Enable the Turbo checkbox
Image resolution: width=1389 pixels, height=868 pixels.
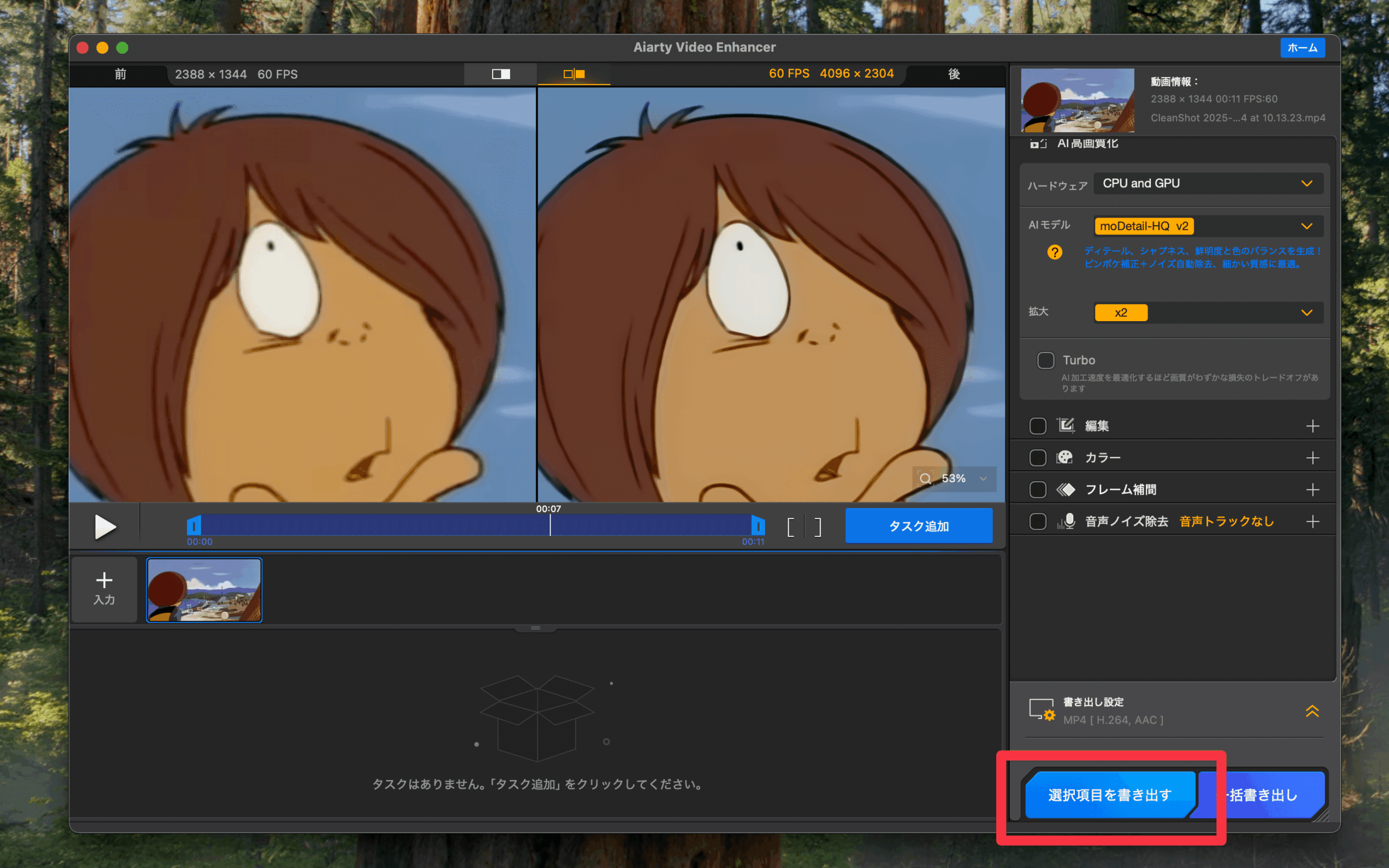pyautogui.click(x=1045, y=360)
